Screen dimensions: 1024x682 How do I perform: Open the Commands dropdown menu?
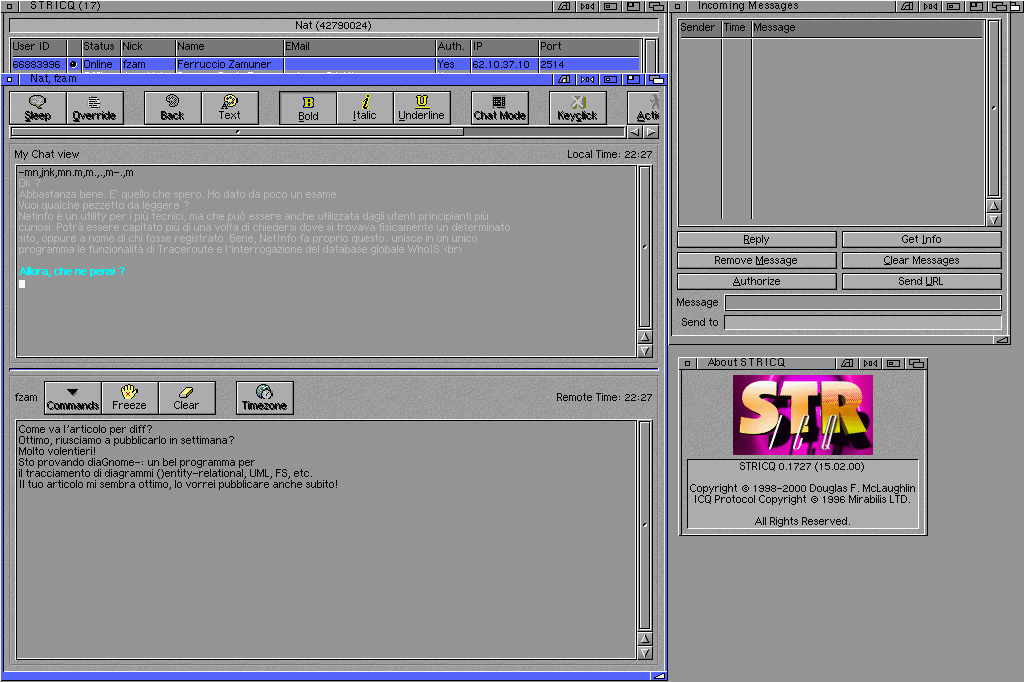coord(72,397)
